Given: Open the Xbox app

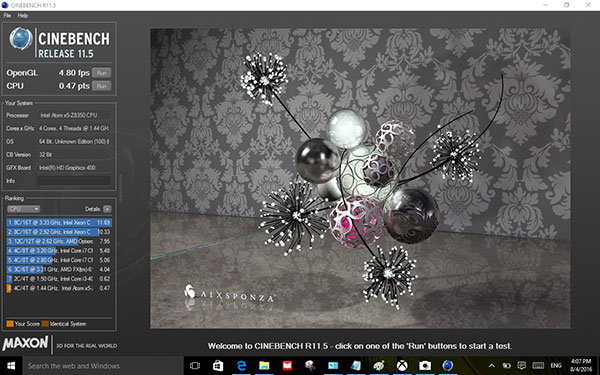Looking at the screenshot, I should 402,366.
